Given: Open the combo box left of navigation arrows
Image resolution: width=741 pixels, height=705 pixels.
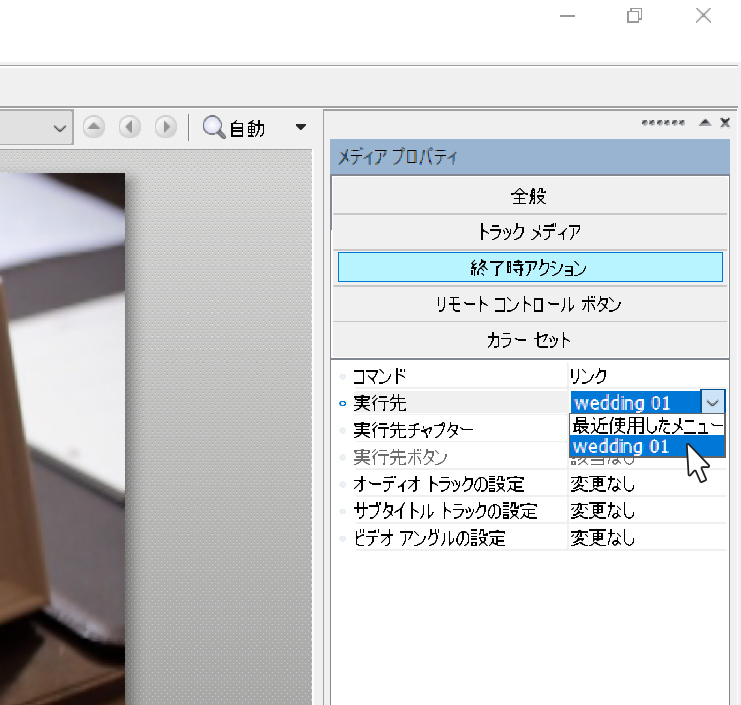Looking at the screenshot, I should pos(36,128).
